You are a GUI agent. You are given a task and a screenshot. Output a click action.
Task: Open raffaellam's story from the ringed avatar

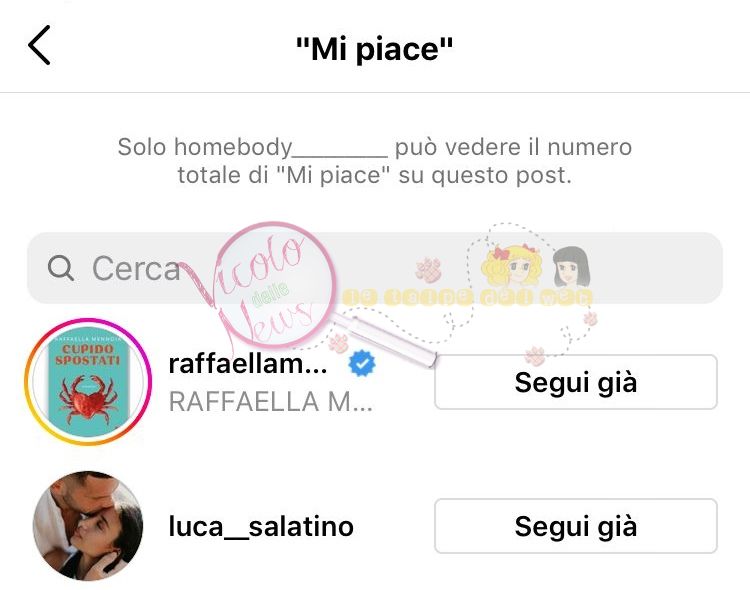click(x=88, y=382)
